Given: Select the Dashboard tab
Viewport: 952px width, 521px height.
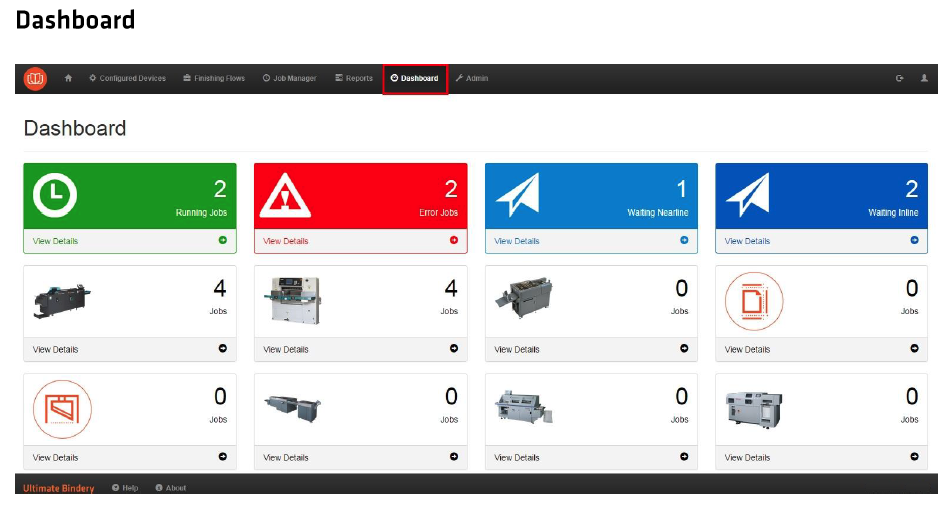Looking at the screenshot, I should point(415,78).
